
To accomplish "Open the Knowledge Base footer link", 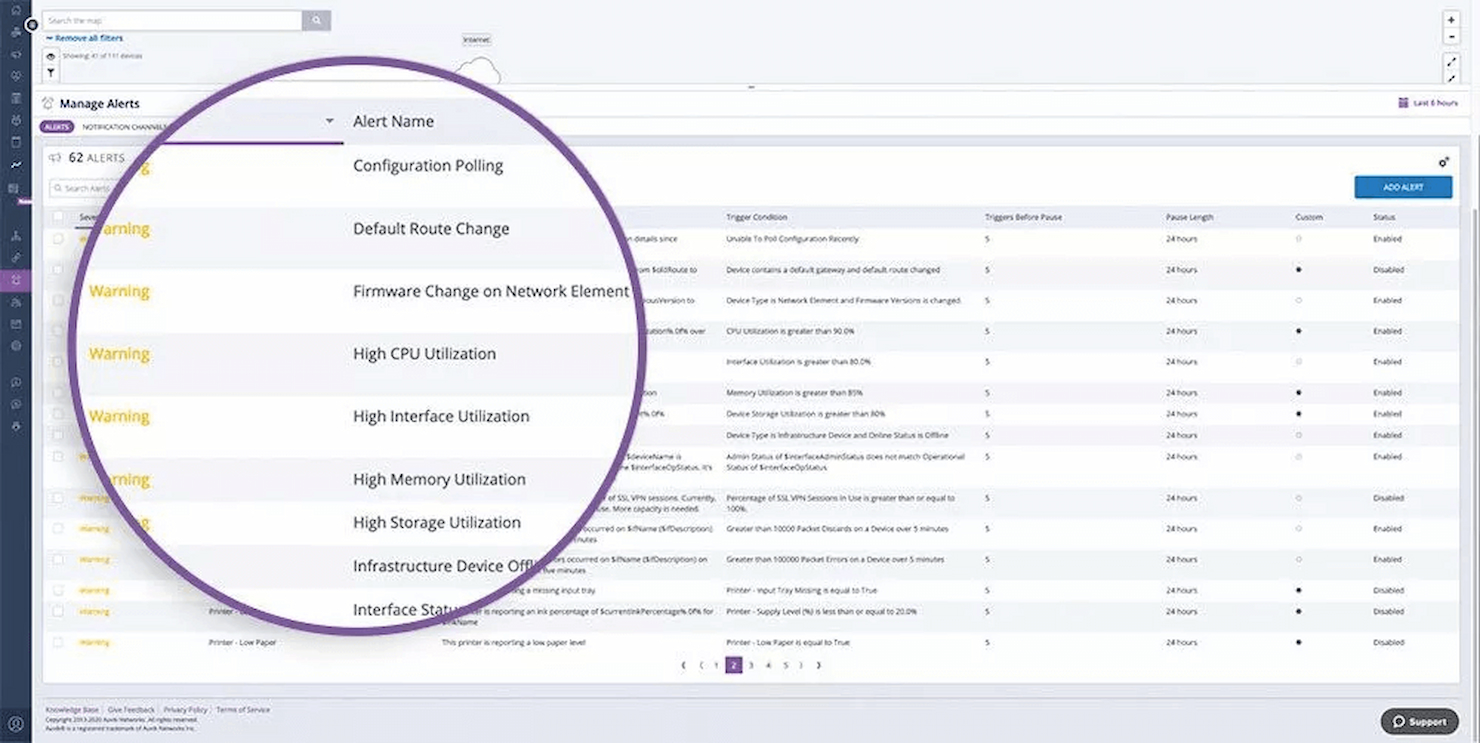I will pos(71,709).
